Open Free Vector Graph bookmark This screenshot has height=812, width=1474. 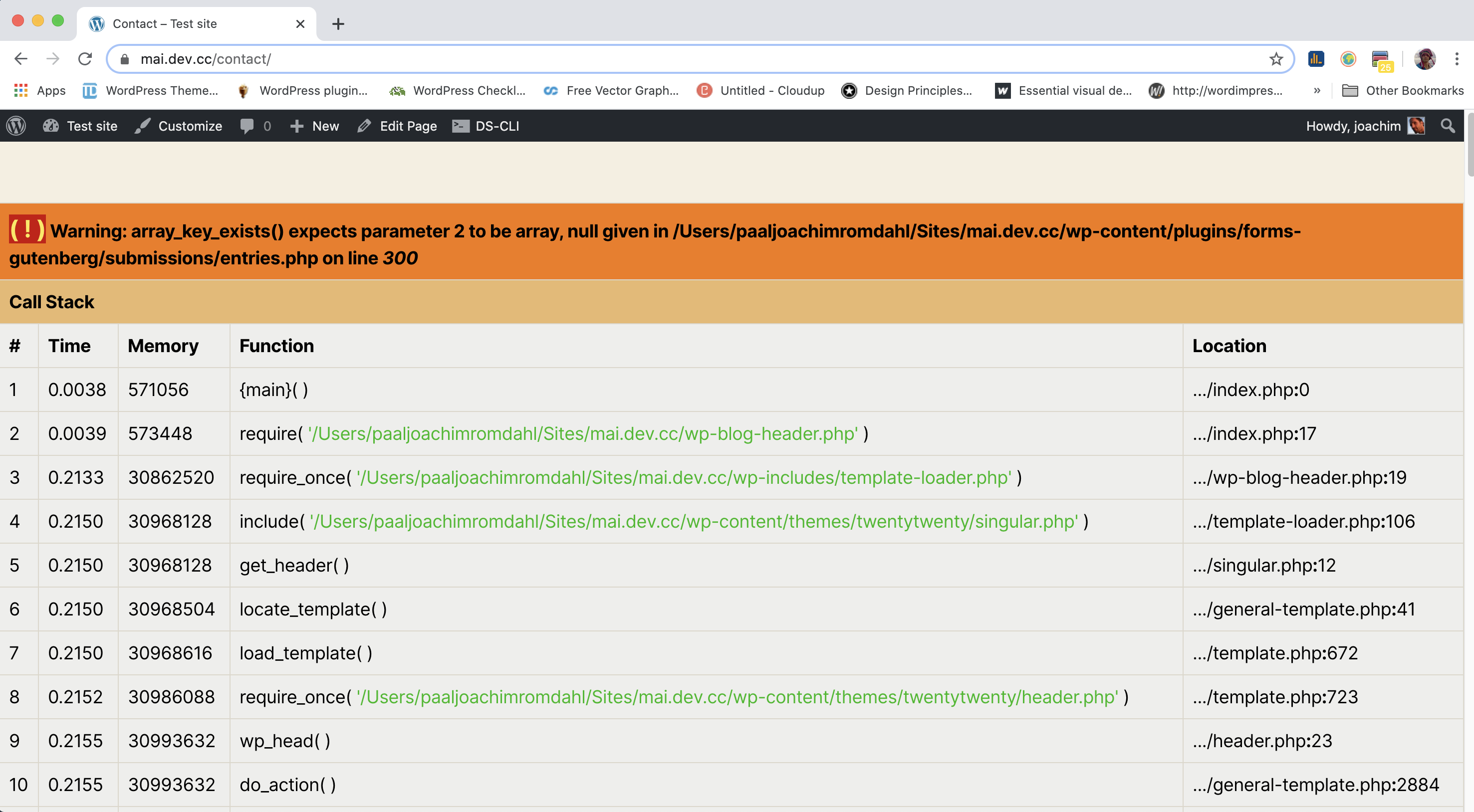[611, 90]
